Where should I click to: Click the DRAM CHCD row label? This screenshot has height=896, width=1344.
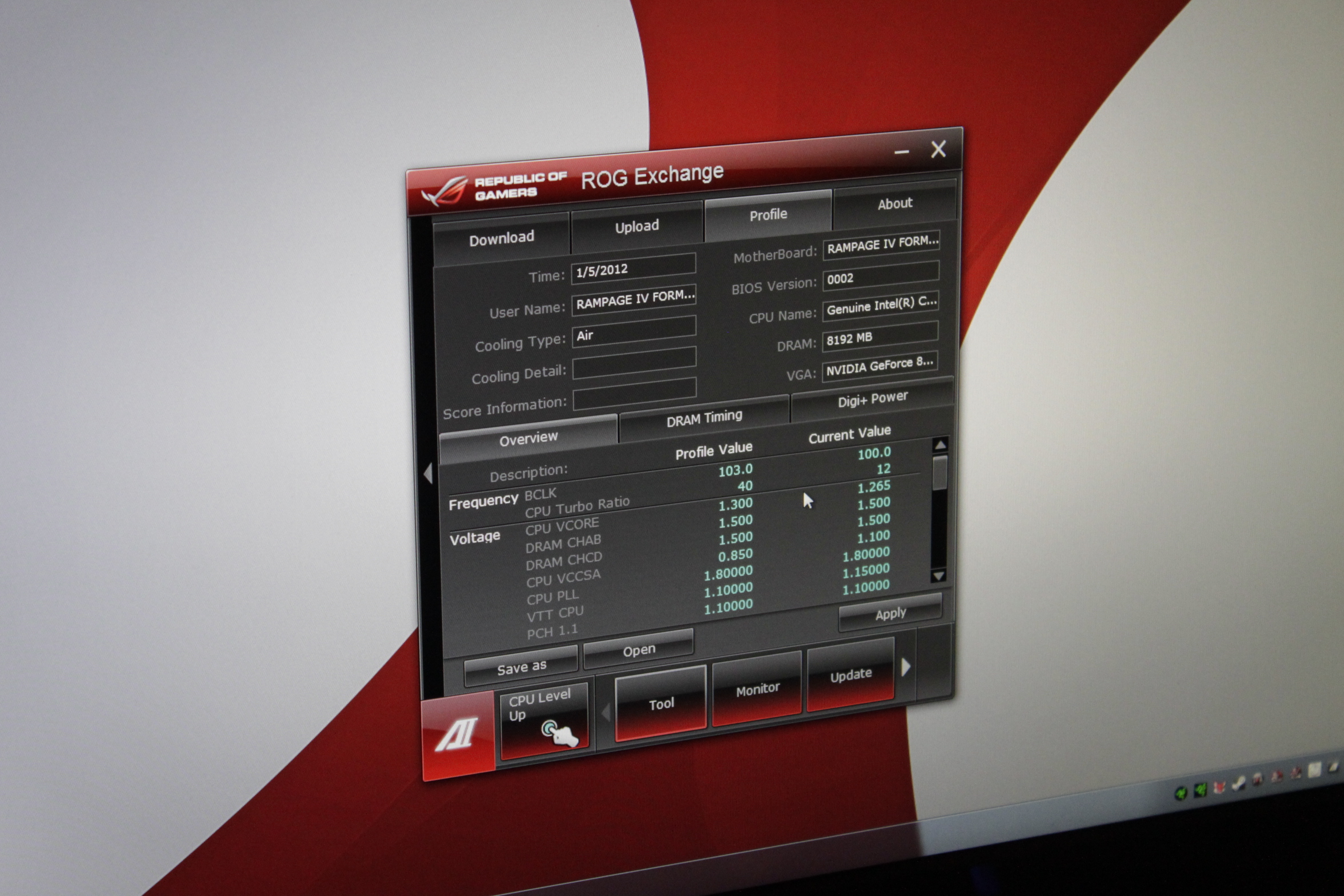click(x=563, y=561)
